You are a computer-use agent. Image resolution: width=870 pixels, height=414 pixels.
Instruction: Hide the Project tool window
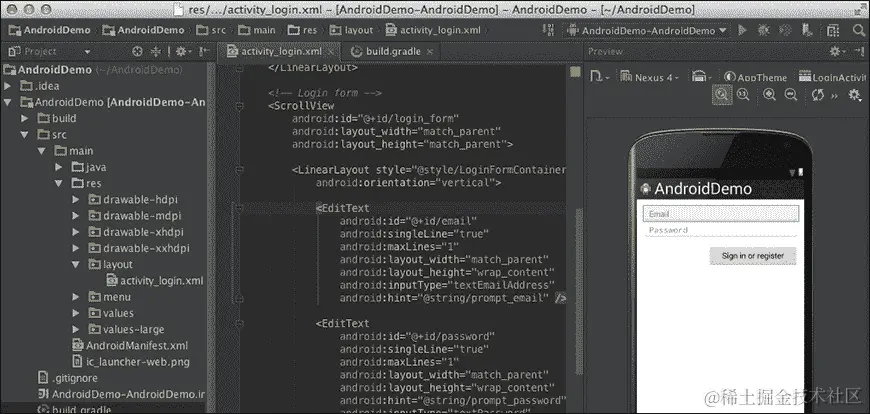tap(204, 52)
